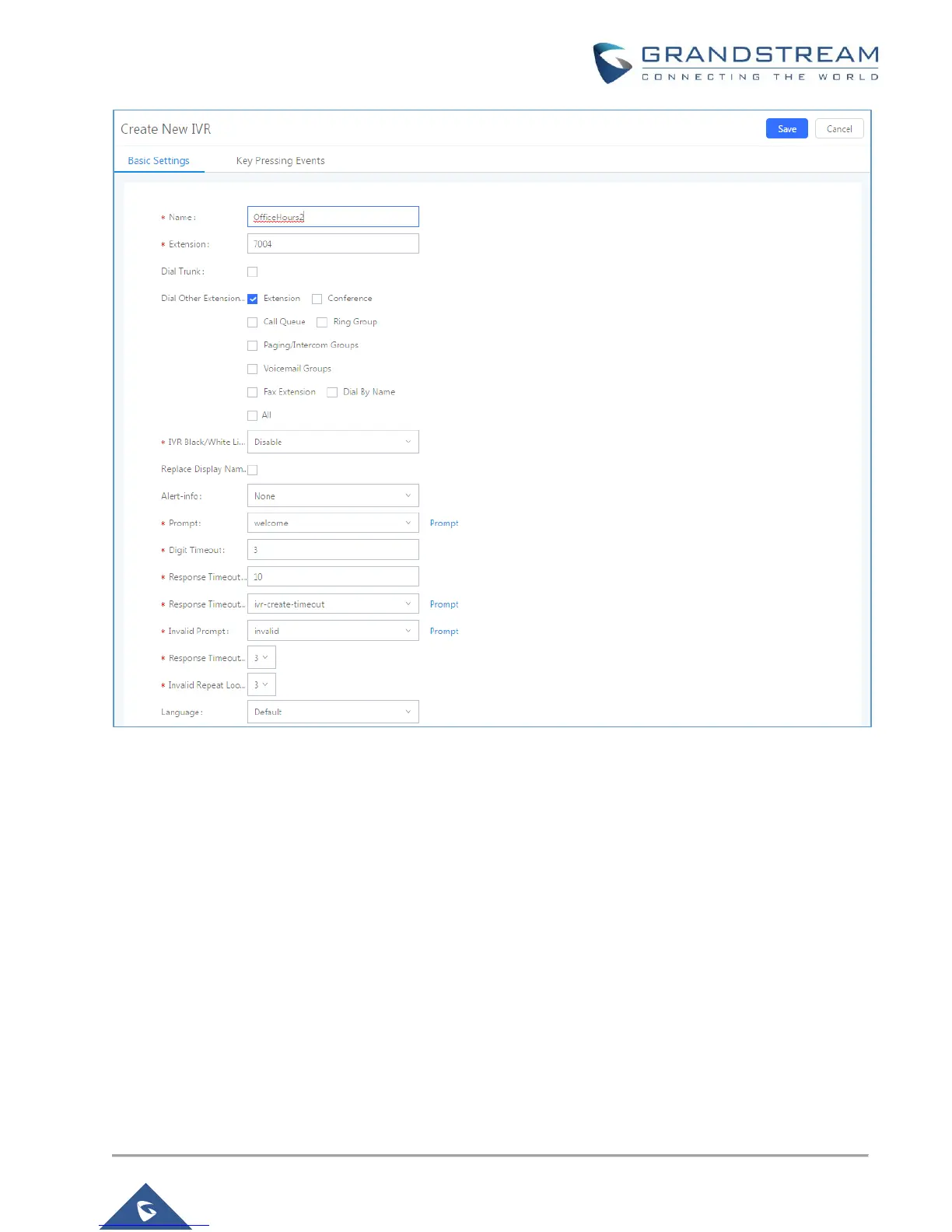Click Prompt link next to welcome

point(444,523)
